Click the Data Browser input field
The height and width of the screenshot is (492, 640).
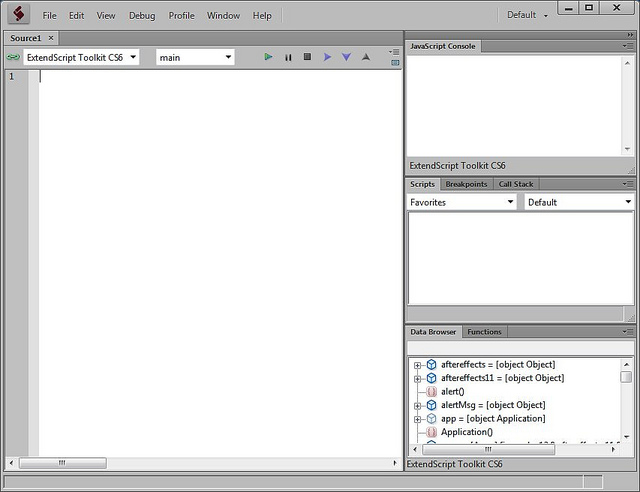pos(520,347)
